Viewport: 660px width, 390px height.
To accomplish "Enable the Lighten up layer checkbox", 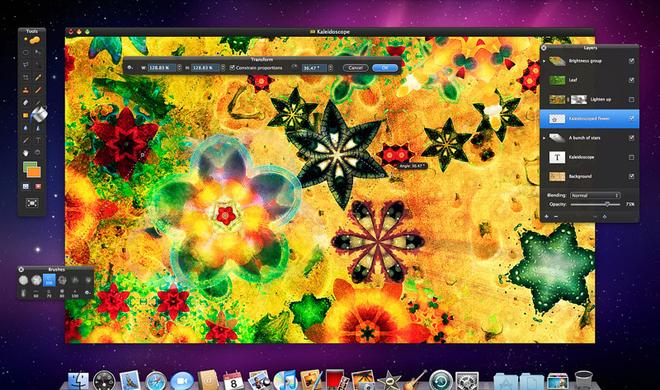I will [x=631, y=99].
